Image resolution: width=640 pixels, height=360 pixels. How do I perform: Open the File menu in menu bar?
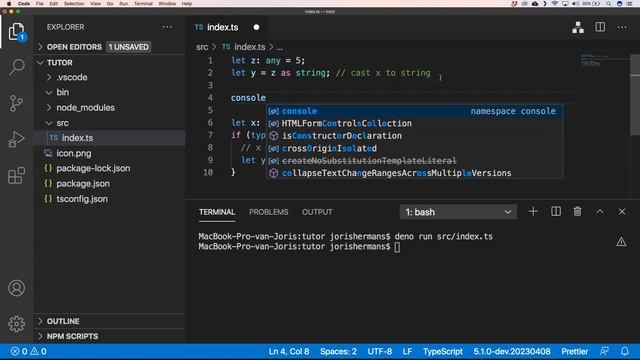pos(40,3)
